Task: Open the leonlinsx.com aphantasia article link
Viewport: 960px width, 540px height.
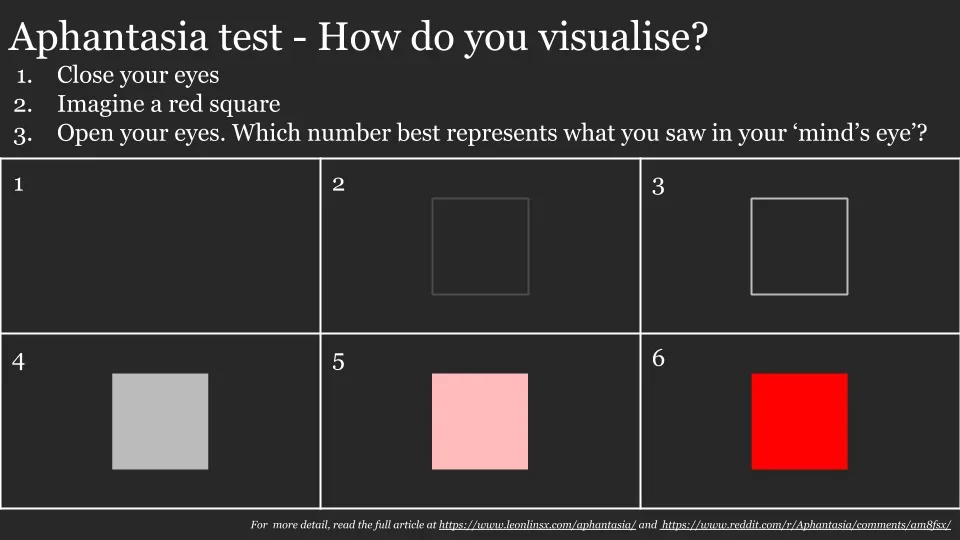Action: pyautogui.click(x=537, y=525)
